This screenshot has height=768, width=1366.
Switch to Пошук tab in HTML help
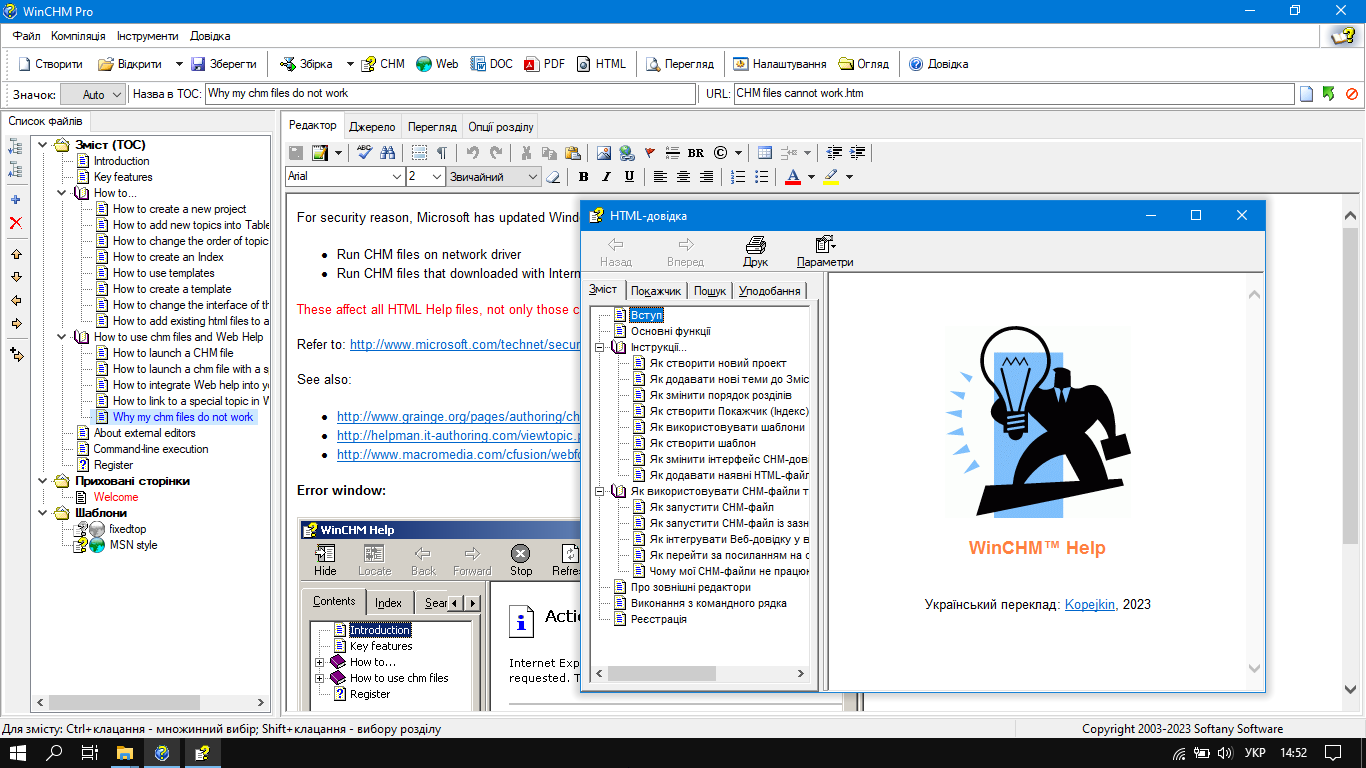[710, 291]
